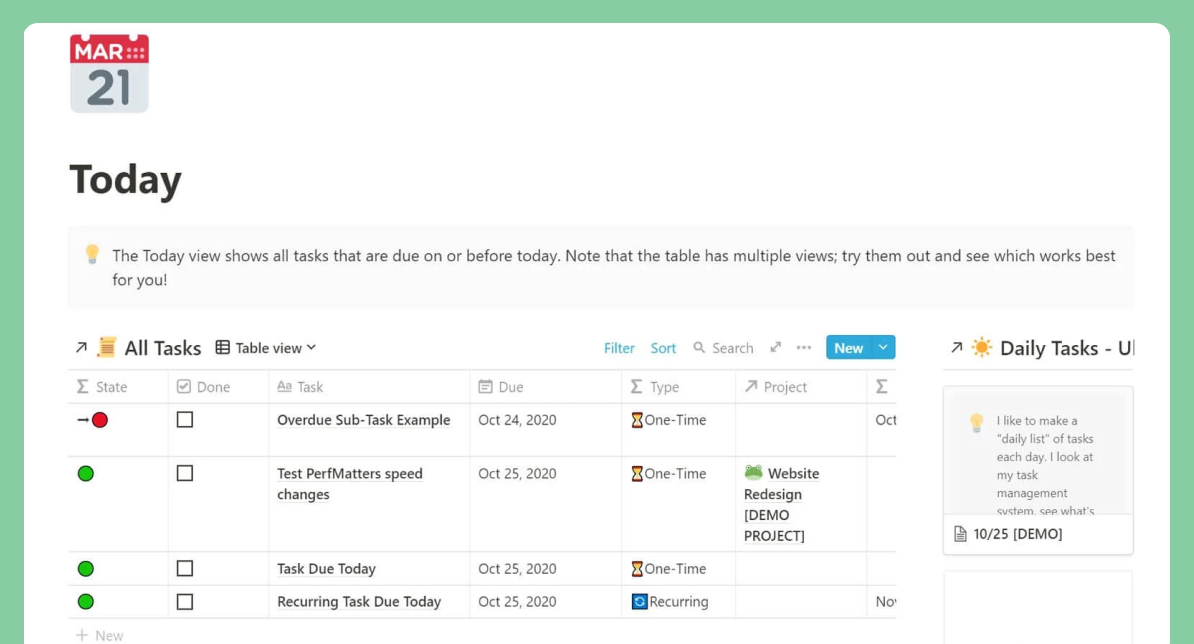
Task: Click the Due date in Recurring Task Due Today row
Action: coord(517,601)
